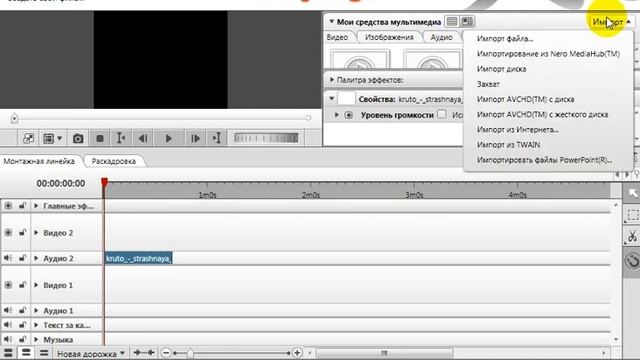
Task: Mute the Текст за ка... track
Action: (8, 325)
